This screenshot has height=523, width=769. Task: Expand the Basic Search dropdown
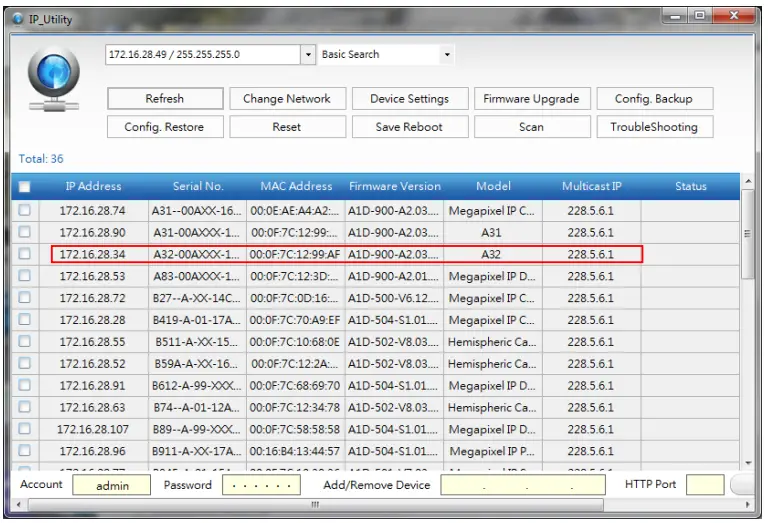pyautogui.click(x=446, y=55)
